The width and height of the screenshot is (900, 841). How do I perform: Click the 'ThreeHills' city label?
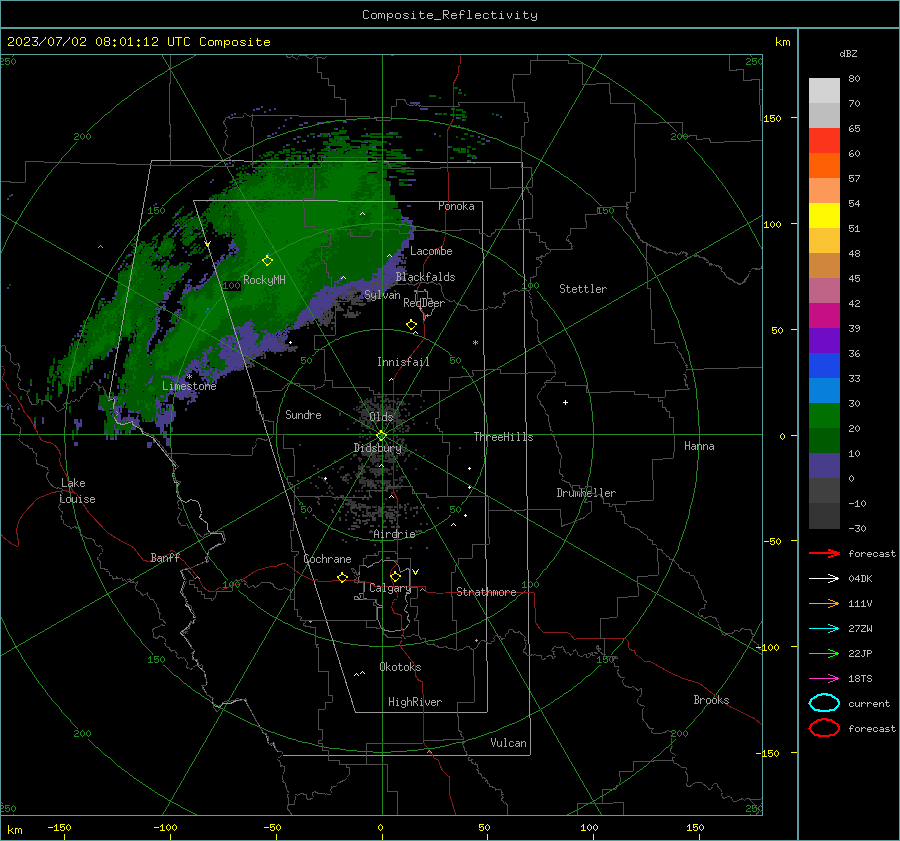click(x=503, y=437)
